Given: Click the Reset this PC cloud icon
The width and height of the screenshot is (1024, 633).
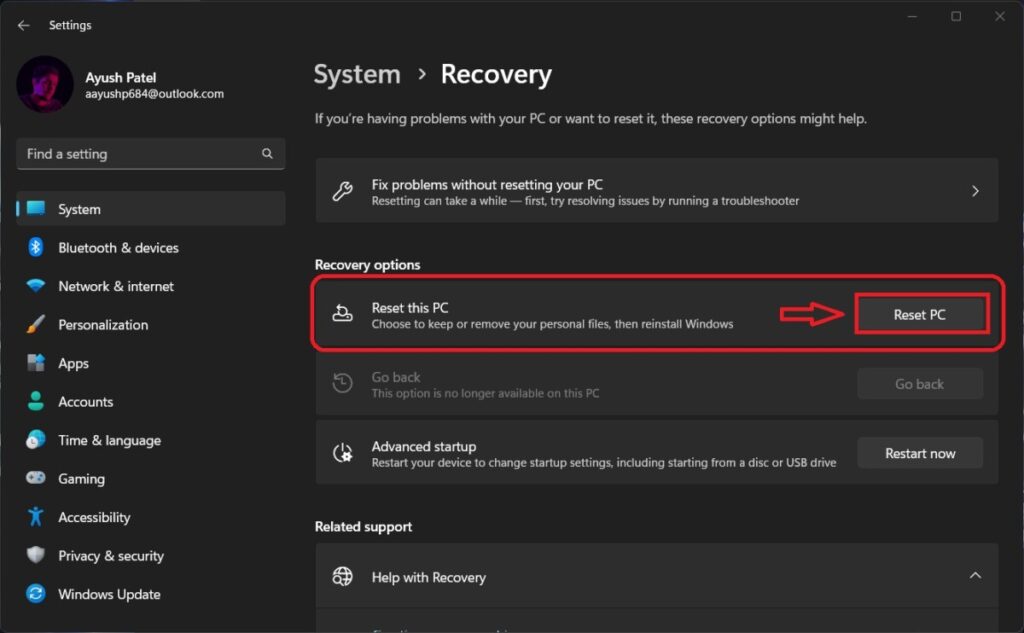Looking at the screenshot, I should point(344,313).
